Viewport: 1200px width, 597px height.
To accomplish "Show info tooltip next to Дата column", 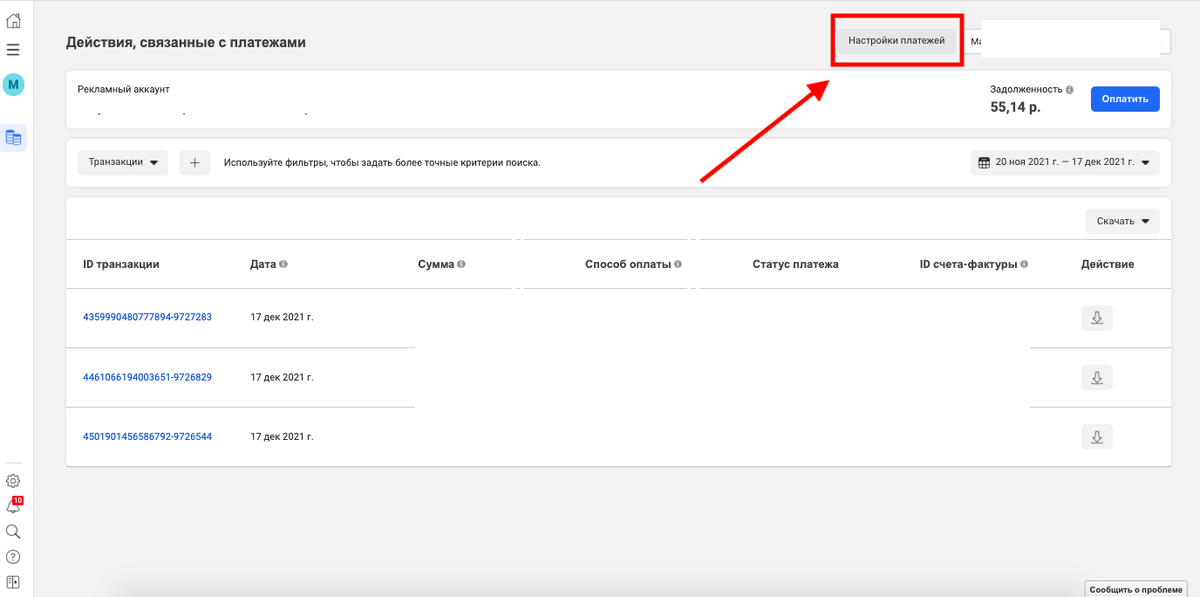I will pyautogui.click(x=284, y=265).
